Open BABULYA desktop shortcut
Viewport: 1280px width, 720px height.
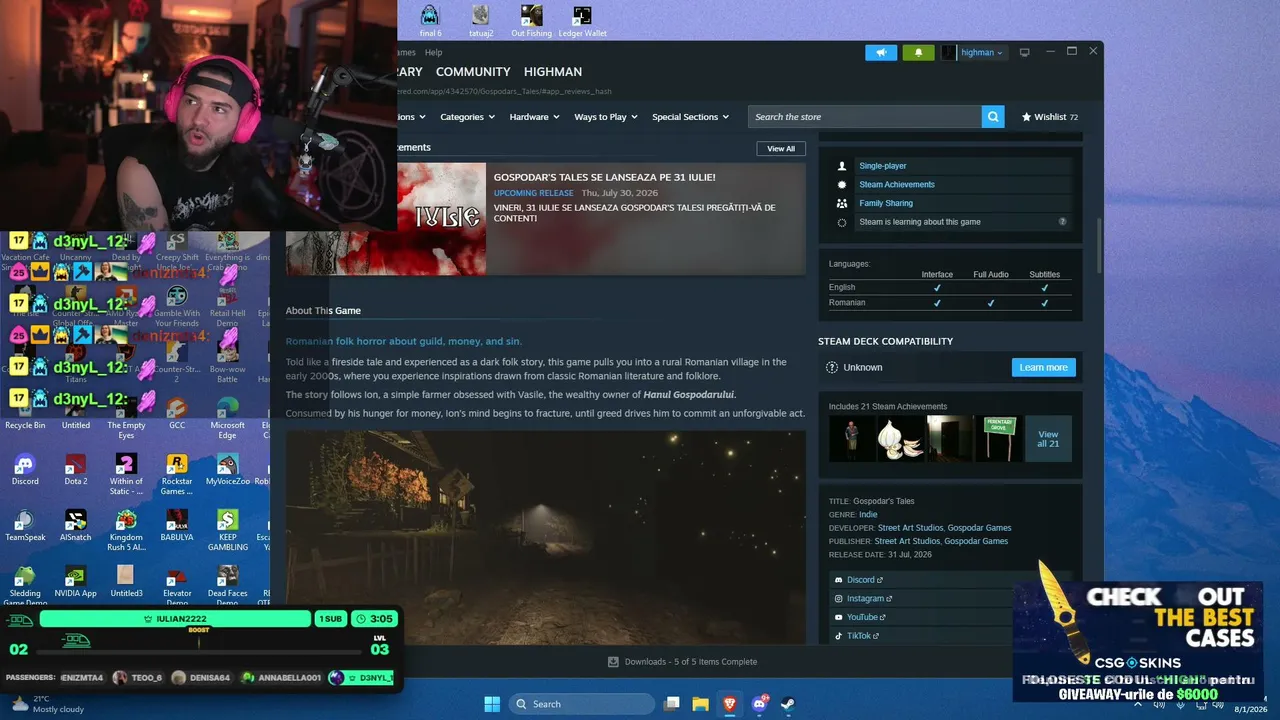point(177,525)
